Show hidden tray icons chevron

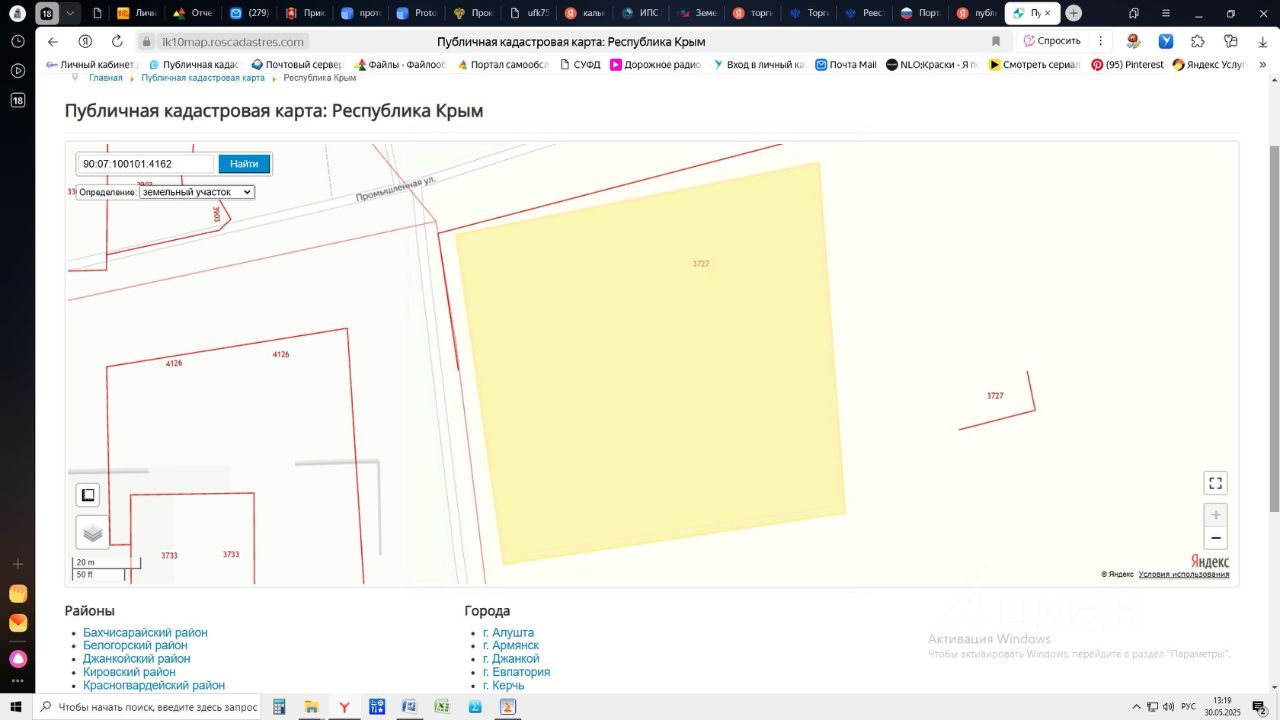tap(1136, 707)
